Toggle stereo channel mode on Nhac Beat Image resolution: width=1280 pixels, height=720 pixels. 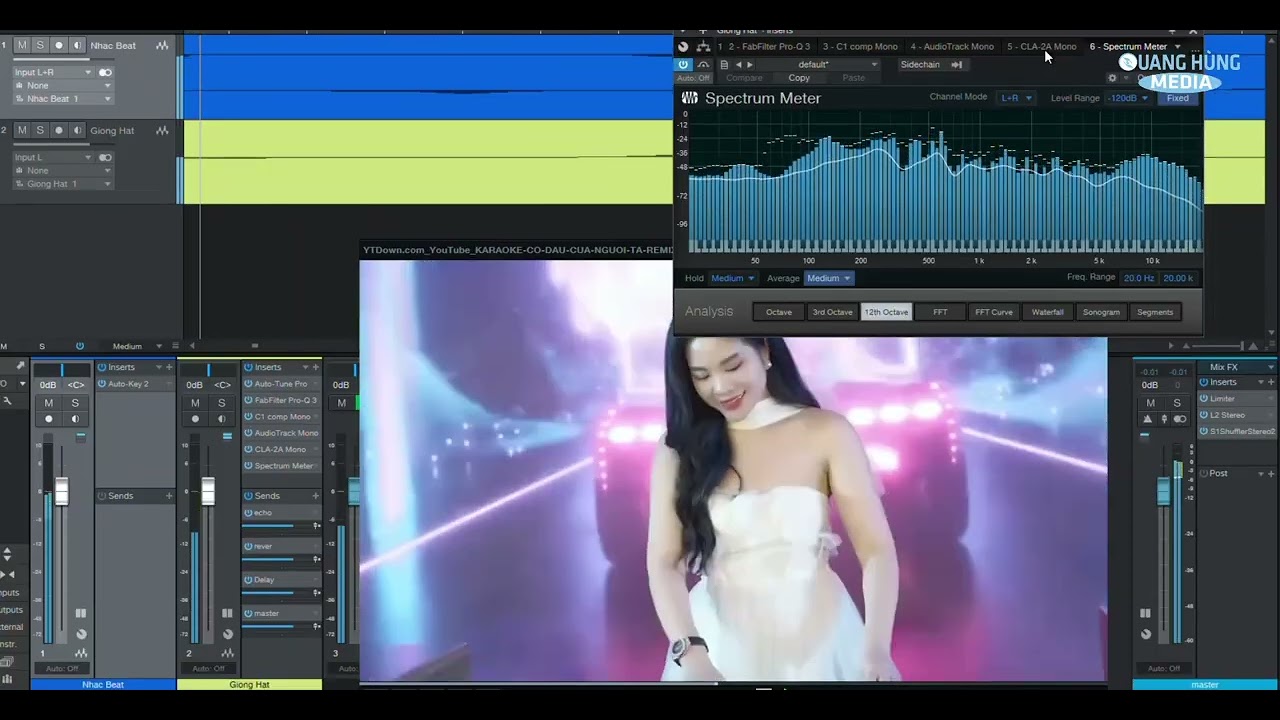click(105, 72)
